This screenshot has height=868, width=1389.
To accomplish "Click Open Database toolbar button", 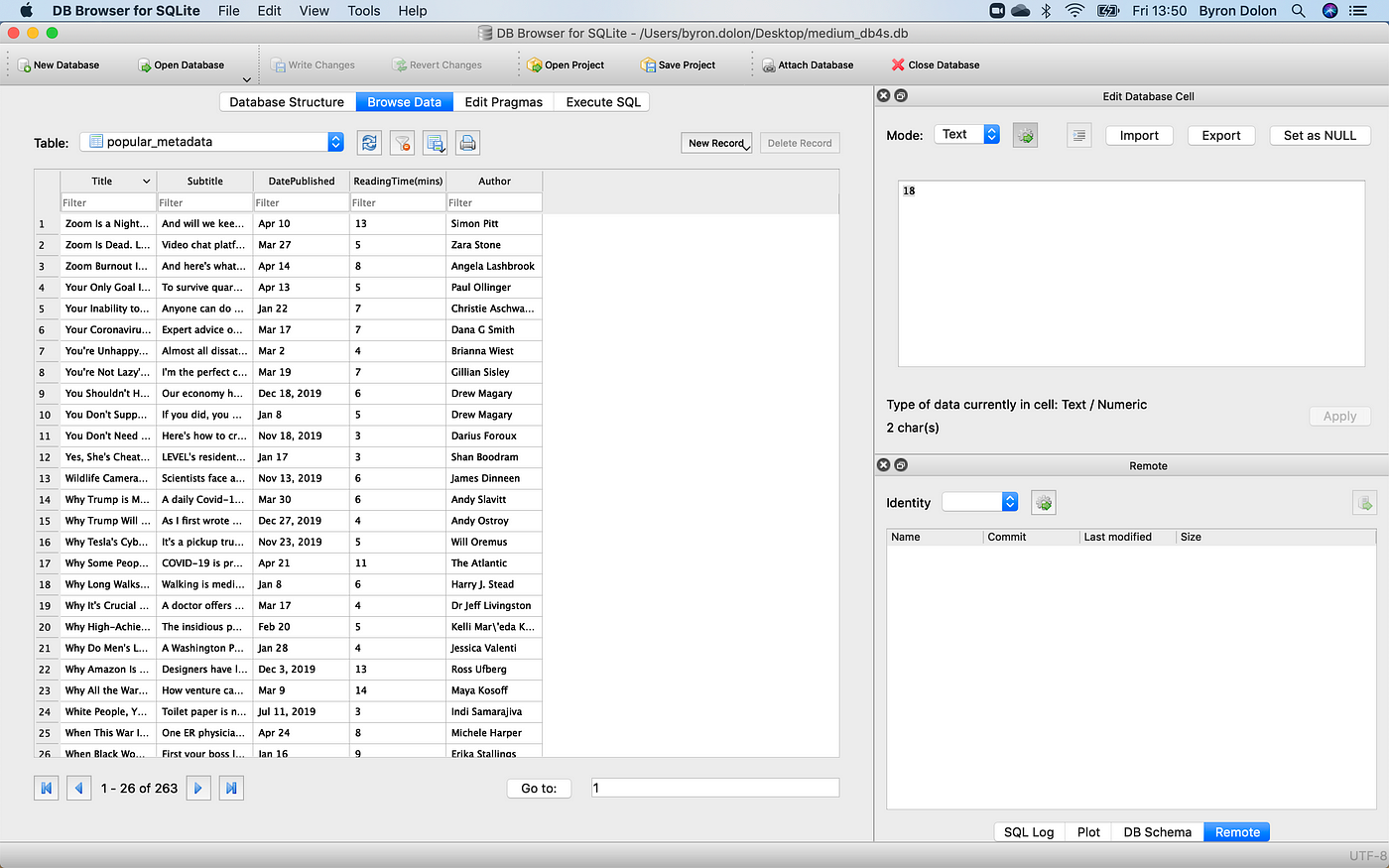I will click(181, 65).
